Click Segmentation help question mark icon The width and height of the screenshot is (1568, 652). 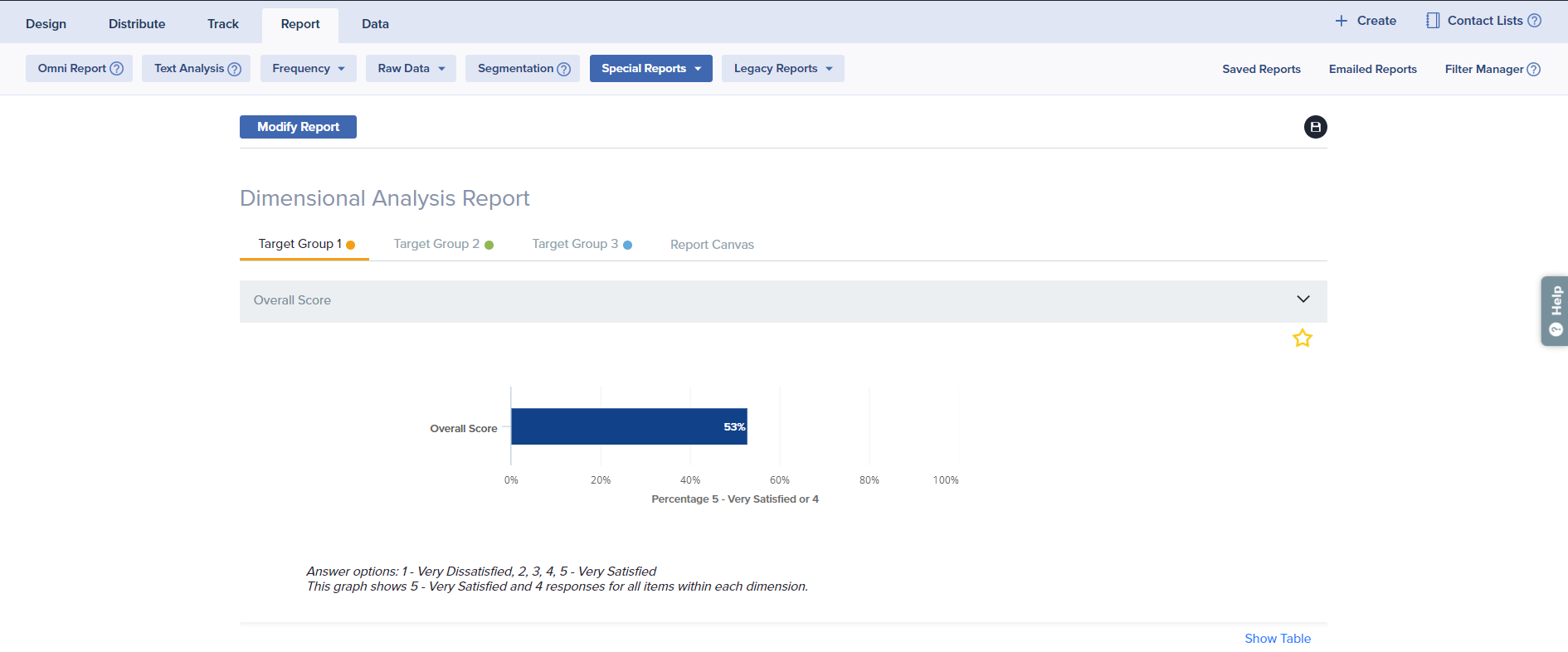click(x=564, y=69)
